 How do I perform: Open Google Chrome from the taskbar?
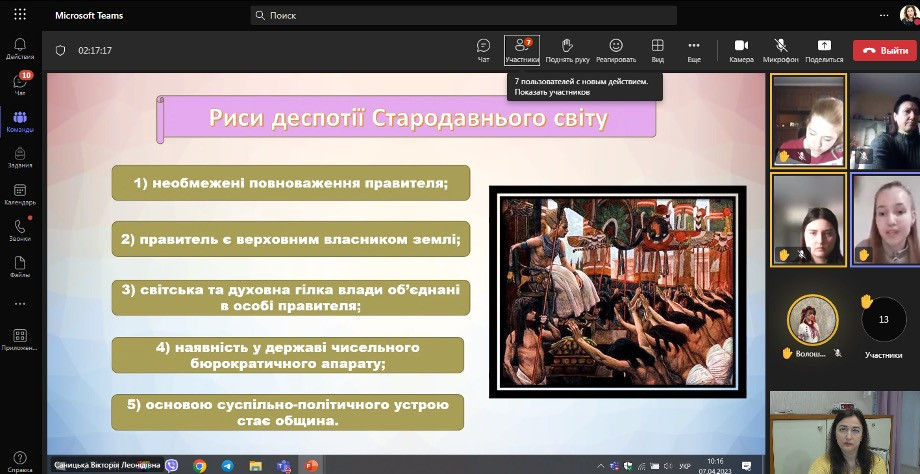[199, 466]
